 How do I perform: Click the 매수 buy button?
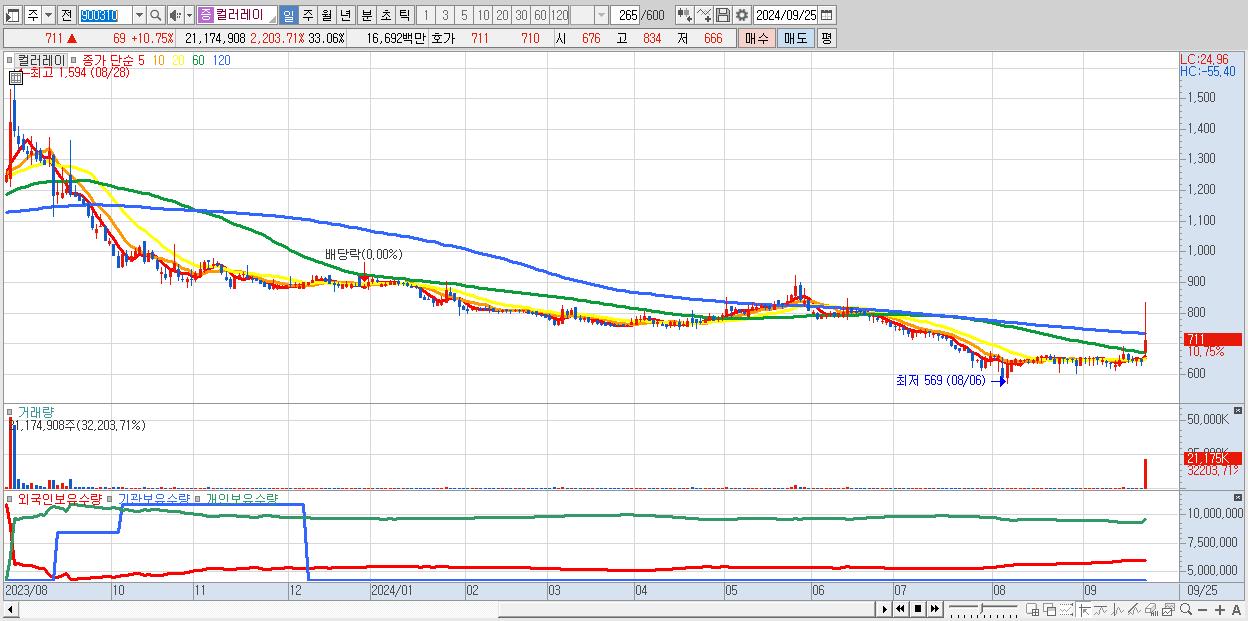[x=757, y=38]
